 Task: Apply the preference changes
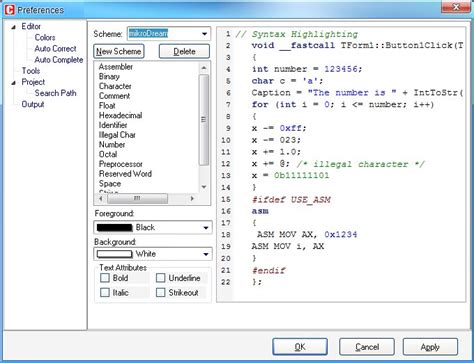[430, 347]
